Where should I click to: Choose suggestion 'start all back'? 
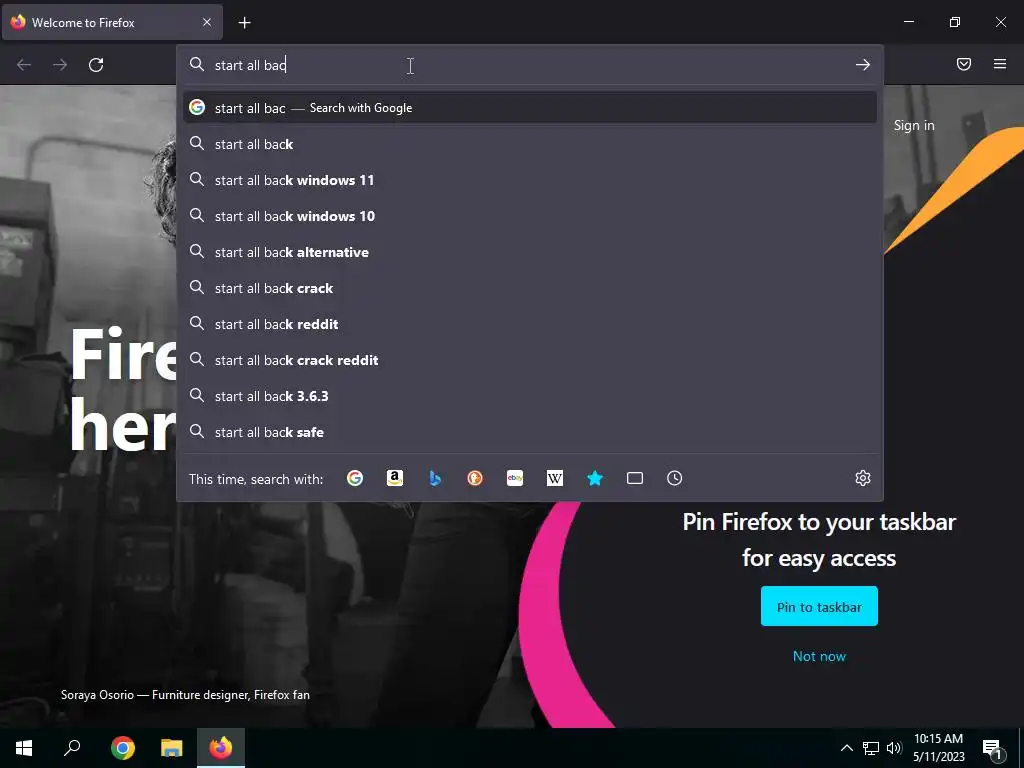tap(530, 144)
